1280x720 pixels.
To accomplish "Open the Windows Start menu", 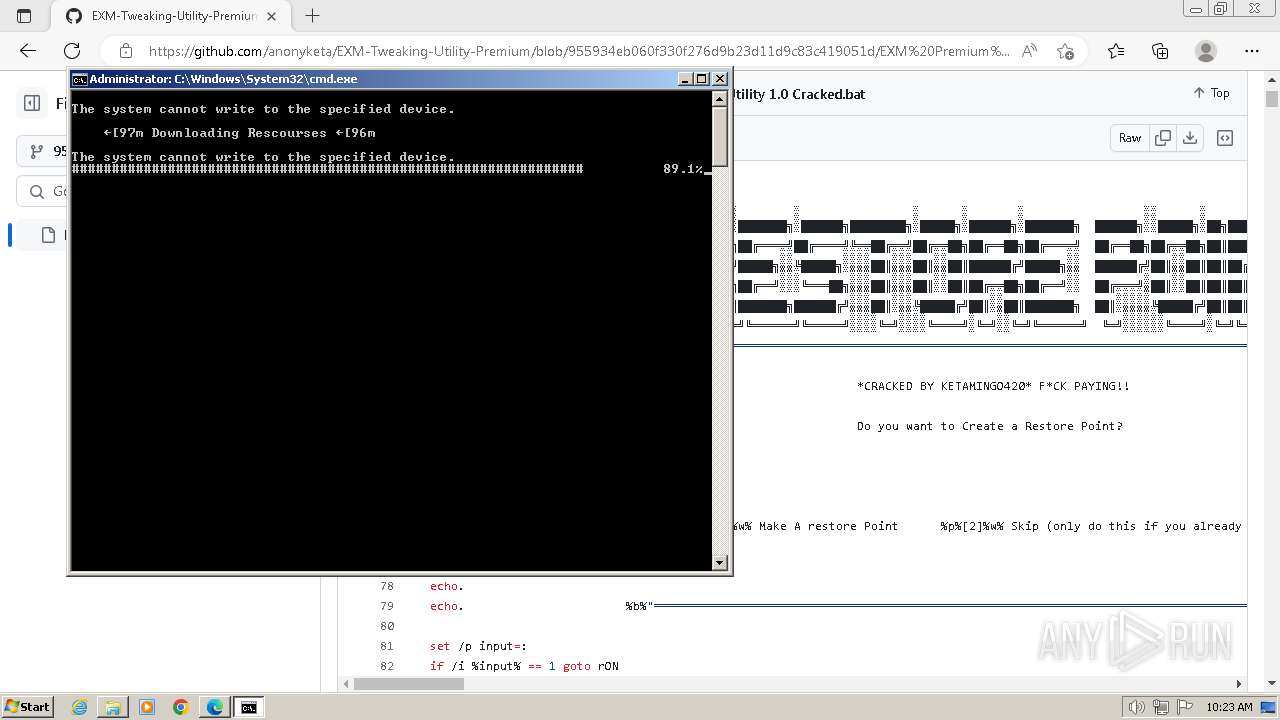I will 27,707.
